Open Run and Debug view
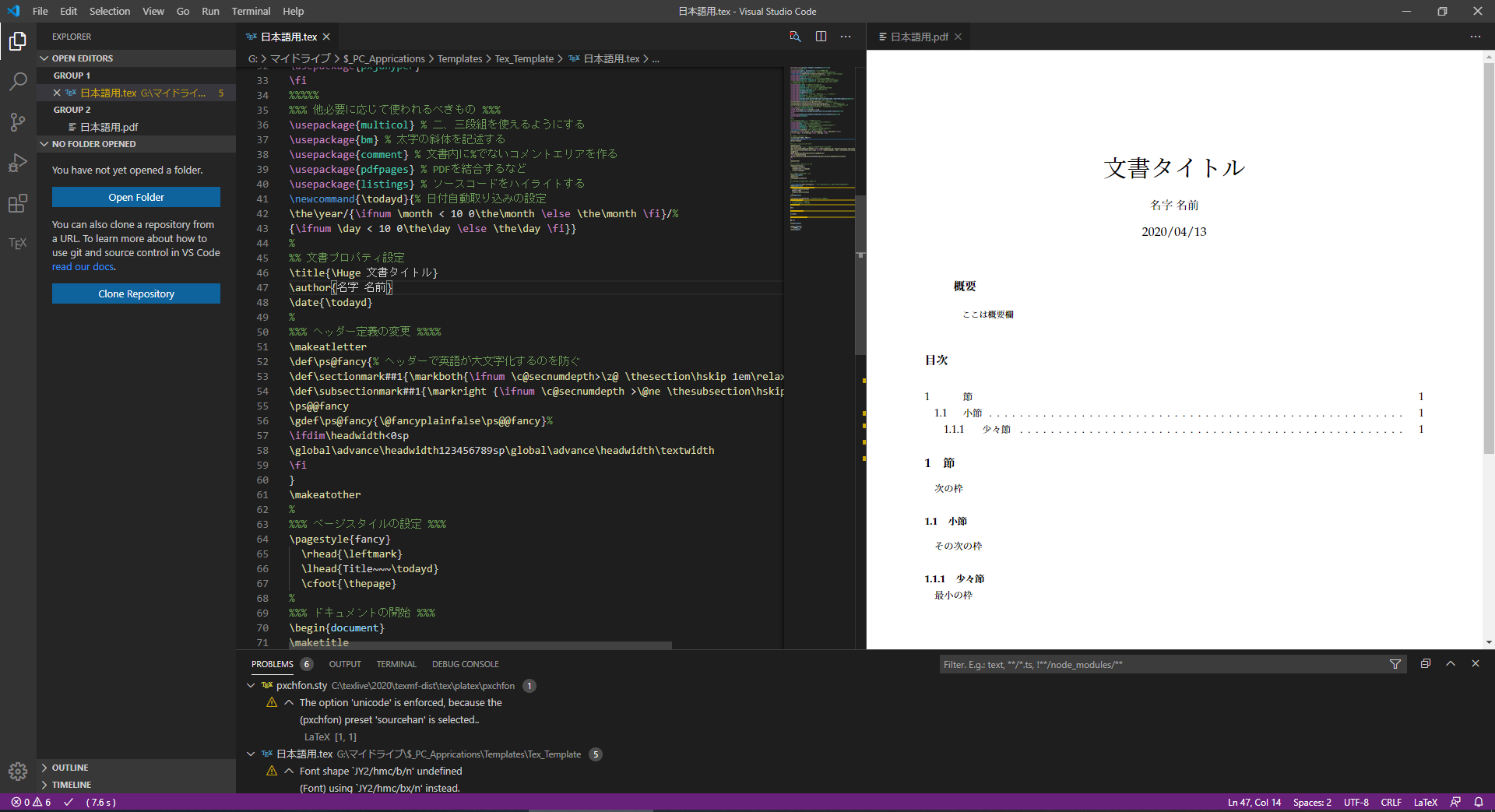Screen dimensions: 1495x812 (18, 163)
